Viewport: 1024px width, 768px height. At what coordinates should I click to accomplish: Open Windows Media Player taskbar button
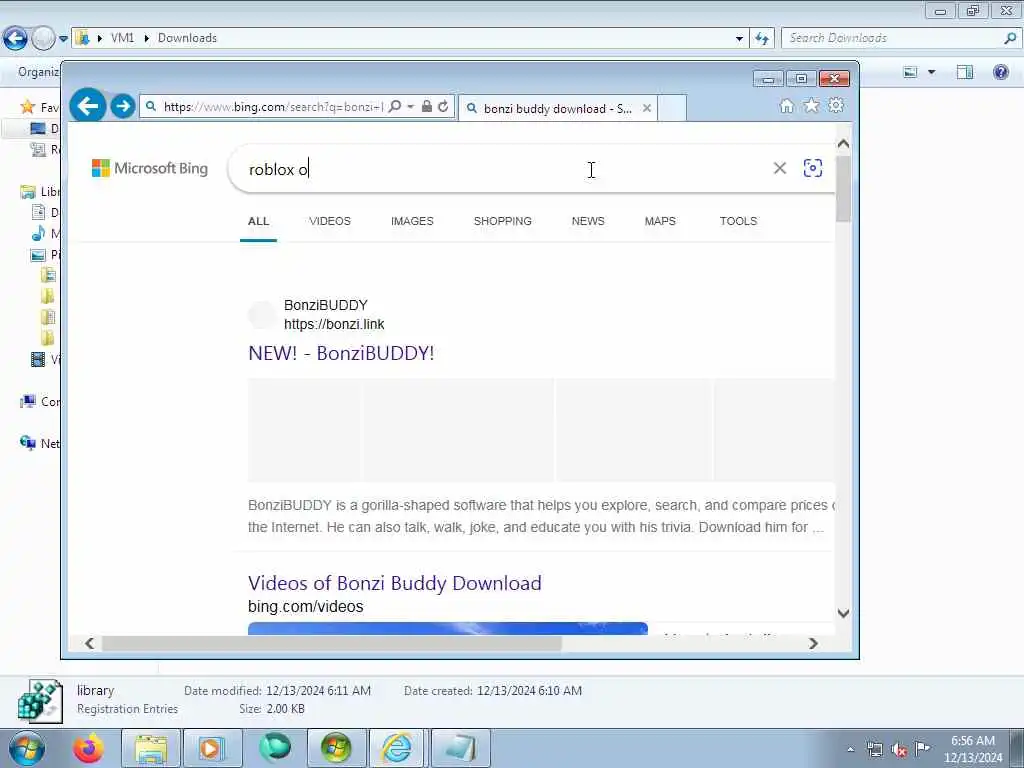pos(212,748)
